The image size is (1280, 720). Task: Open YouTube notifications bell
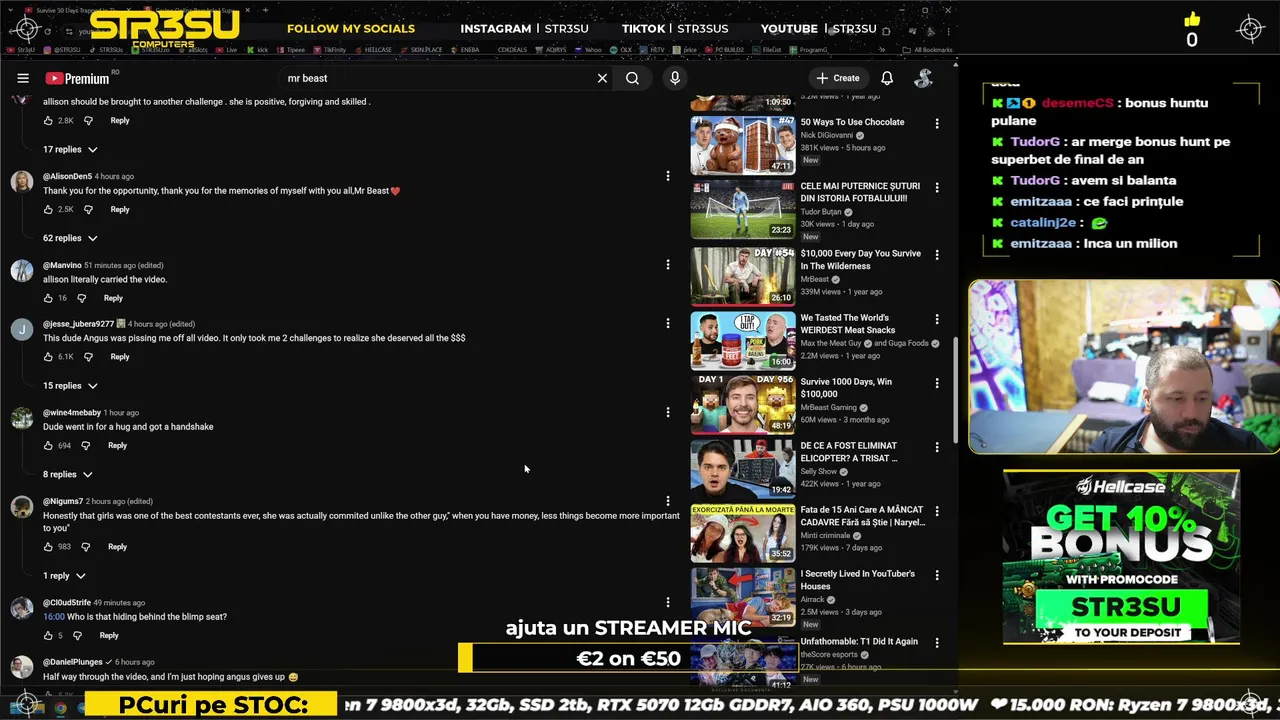(x=887, y=78)
